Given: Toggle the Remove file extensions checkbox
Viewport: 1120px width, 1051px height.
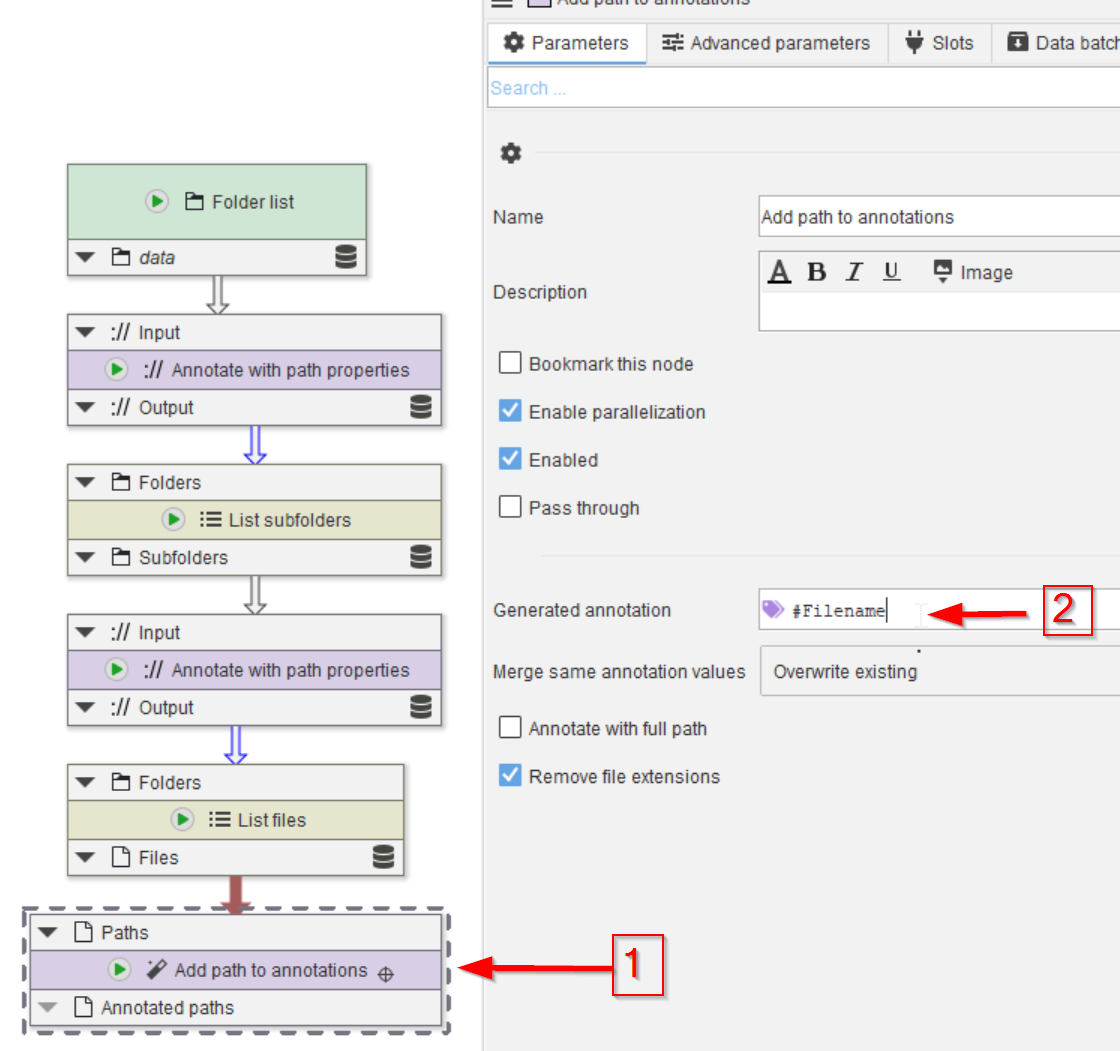Looking at the screenshot, I should (510, 776).
